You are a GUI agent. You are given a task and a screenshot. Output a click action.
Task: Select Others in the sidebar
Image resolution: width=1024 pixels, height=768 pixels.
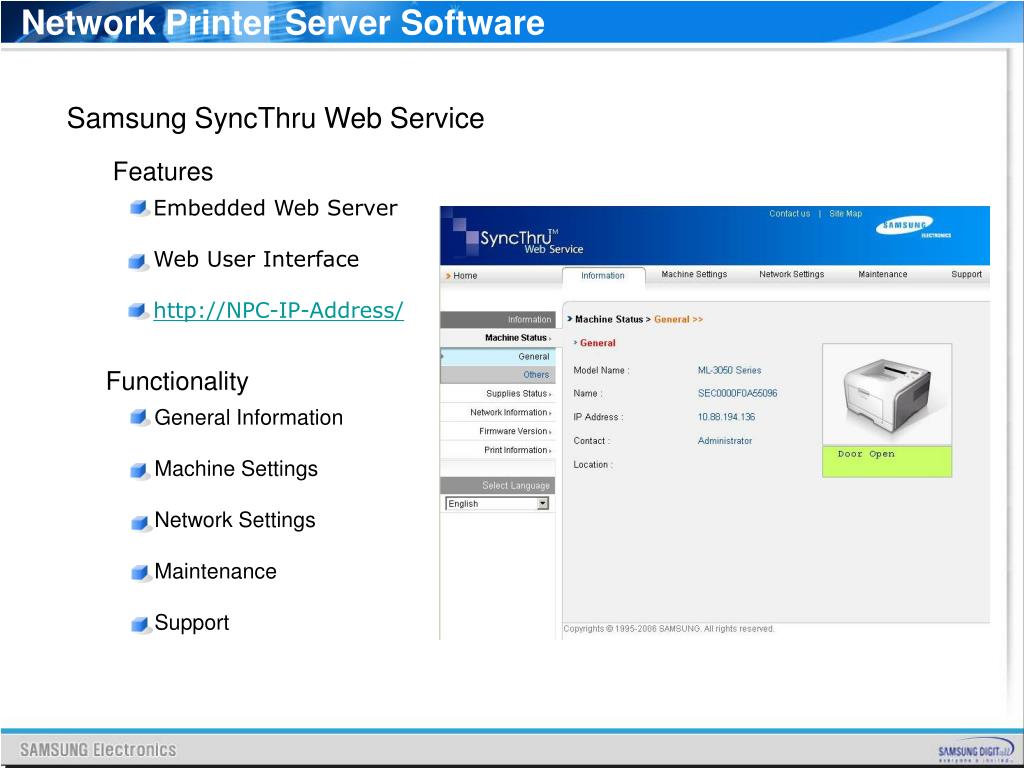[498, 375]
